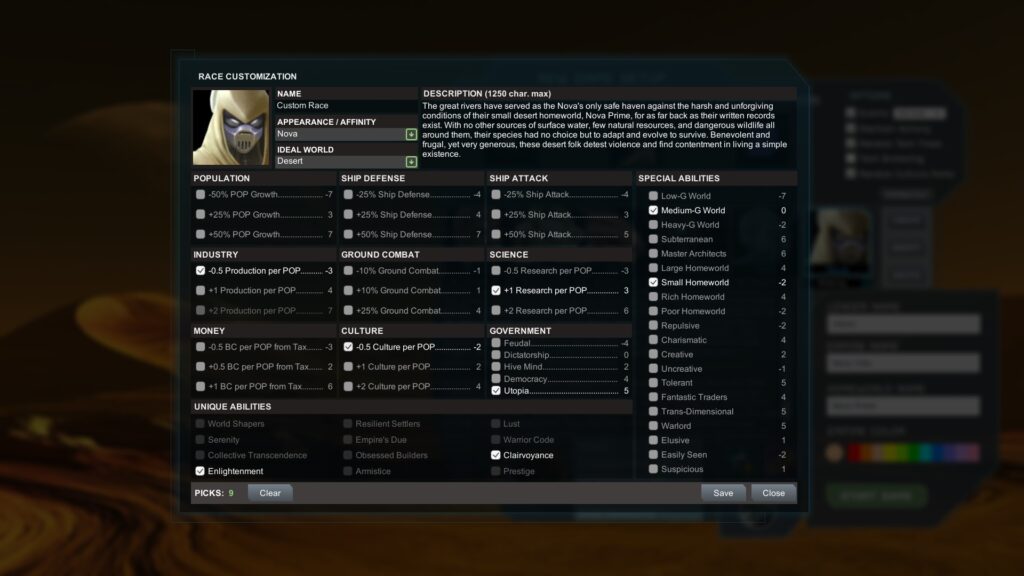The width and height of the screenshot is (1024, 576).
Task: Tick the +25% Ship Attack checkbox
Action: tap(496, 214)
